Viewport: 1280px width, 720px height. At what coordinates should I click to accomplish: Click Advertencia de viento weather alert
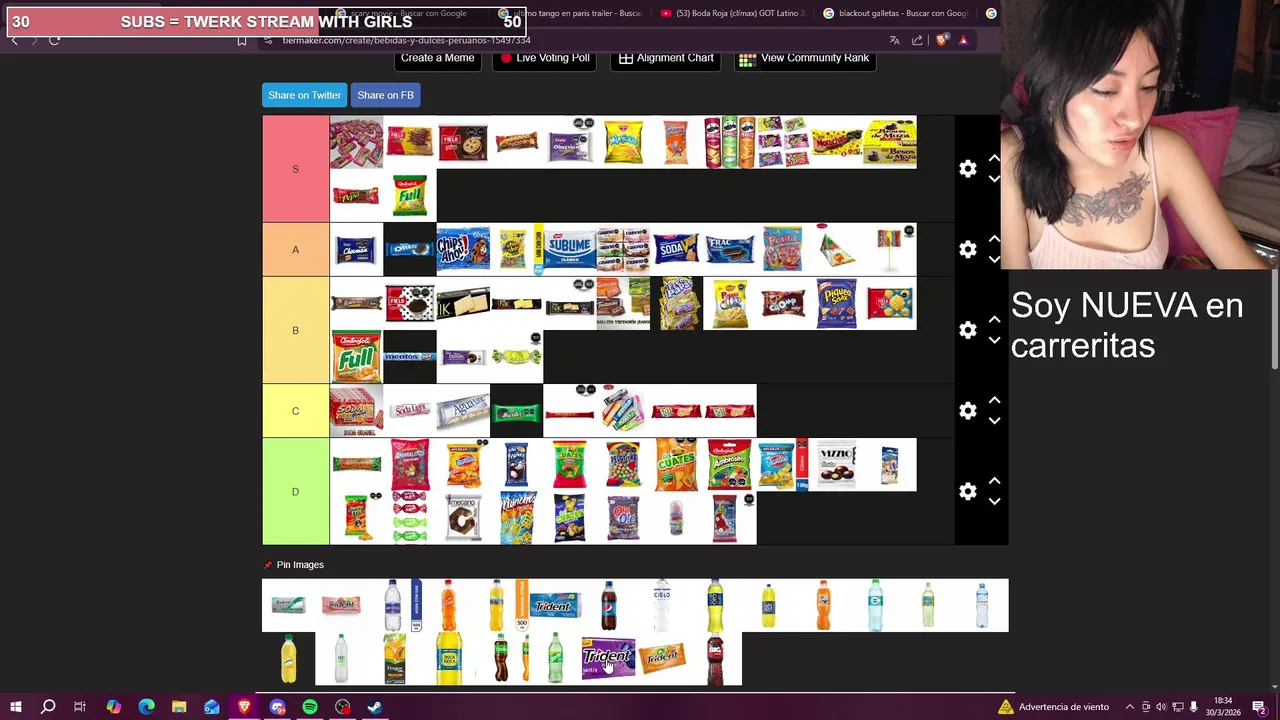pos(1054,707)
